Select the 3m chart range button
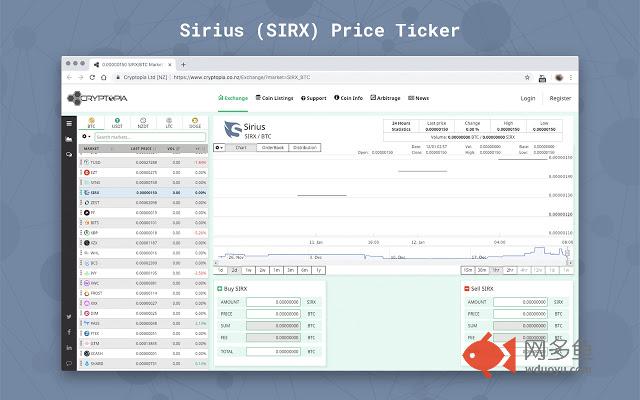Image resolution: width=640 pixels, height=400 pixels. [290, 270]
